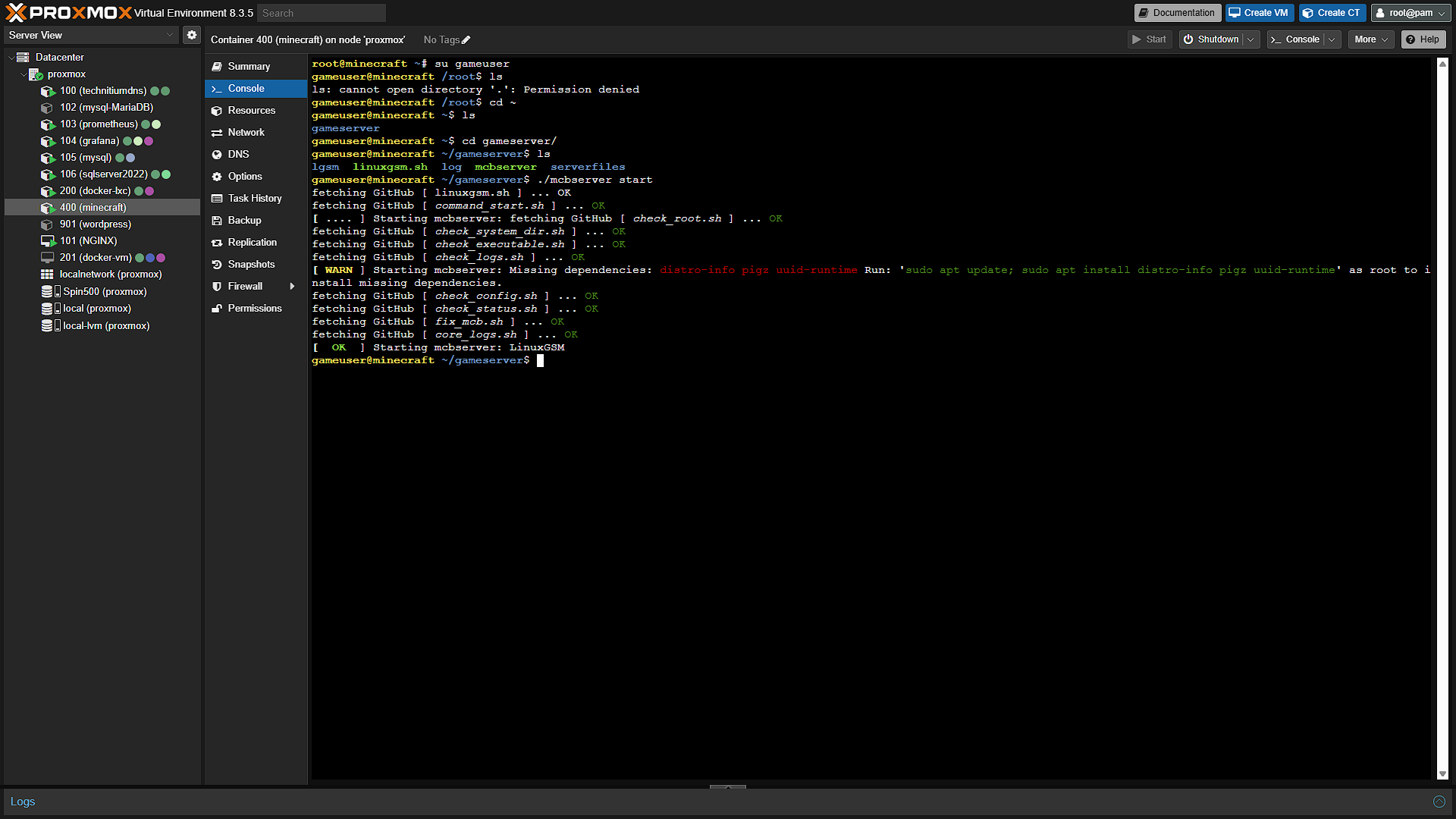The image size is (1456, 819).
Task: Open the Snapshots section
Action: [256, 265]
